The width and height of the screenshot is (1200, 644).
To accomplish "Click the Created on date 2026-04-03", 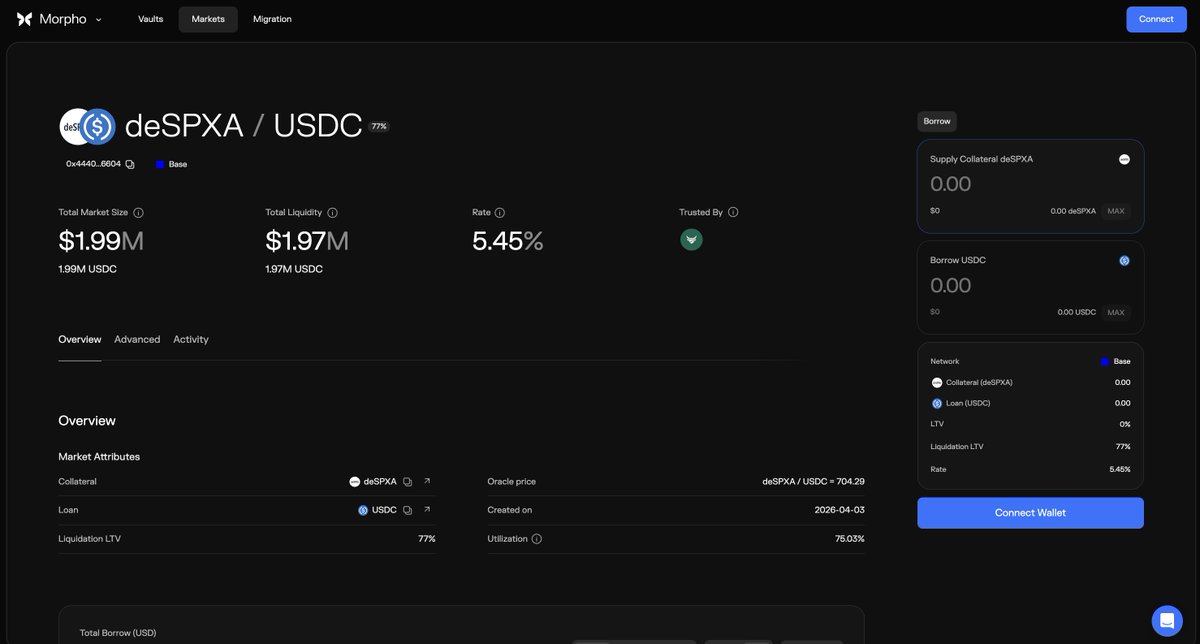I will click(840, 510).
